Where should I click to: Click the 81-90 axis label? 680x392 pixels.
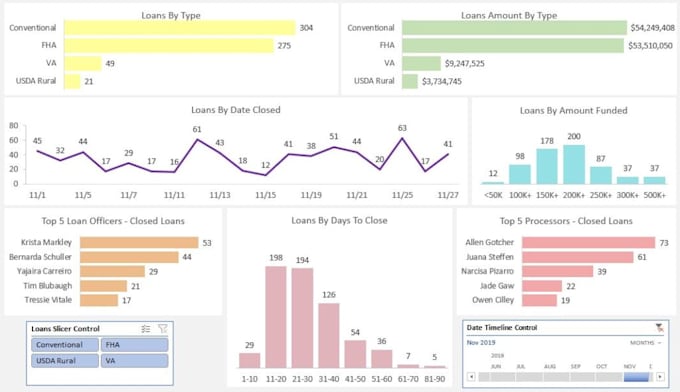pyautogui.click(x=435, y=379)
